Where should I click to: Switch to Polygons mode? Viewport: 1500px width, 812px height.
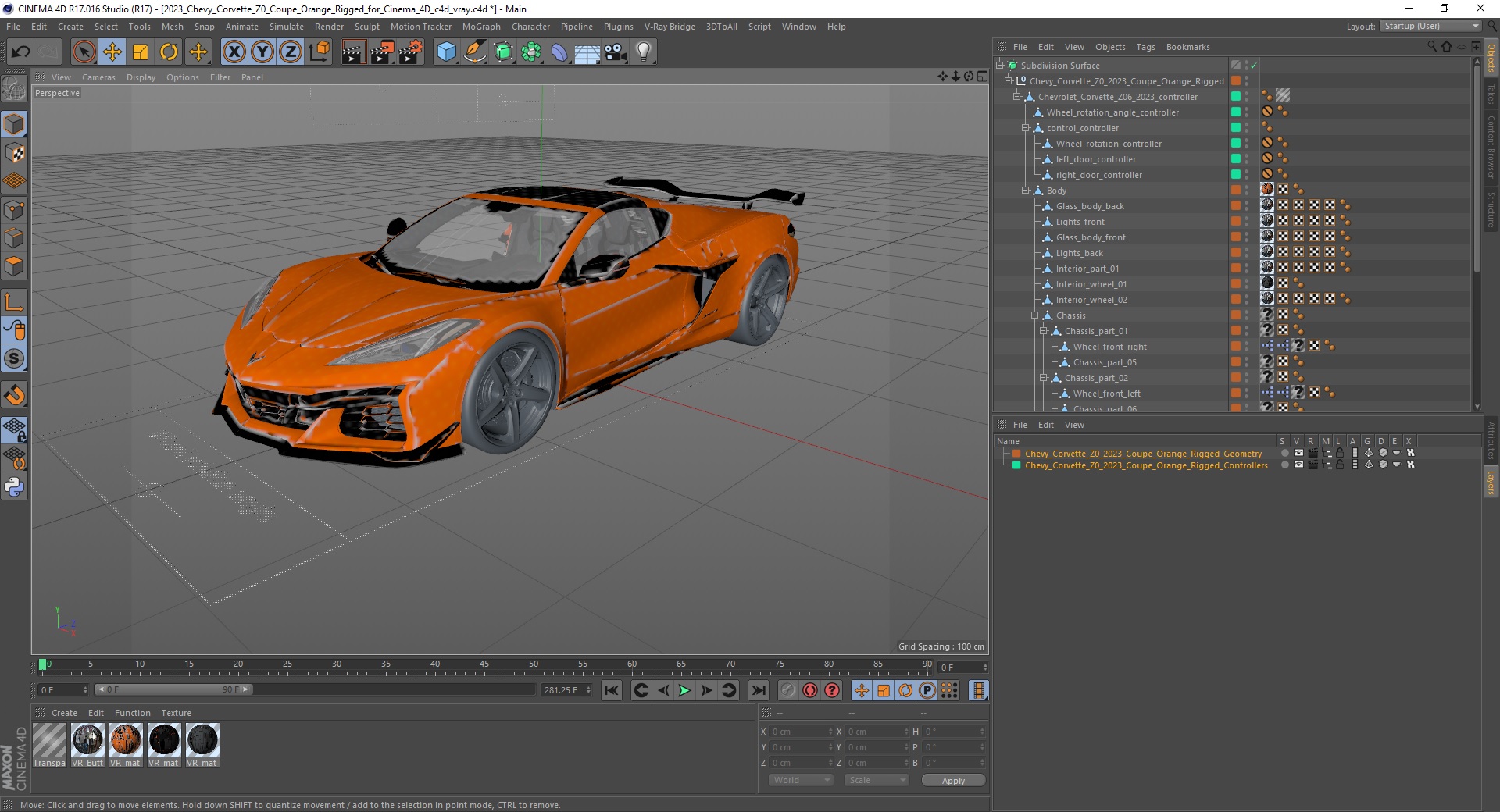point(14,266)
